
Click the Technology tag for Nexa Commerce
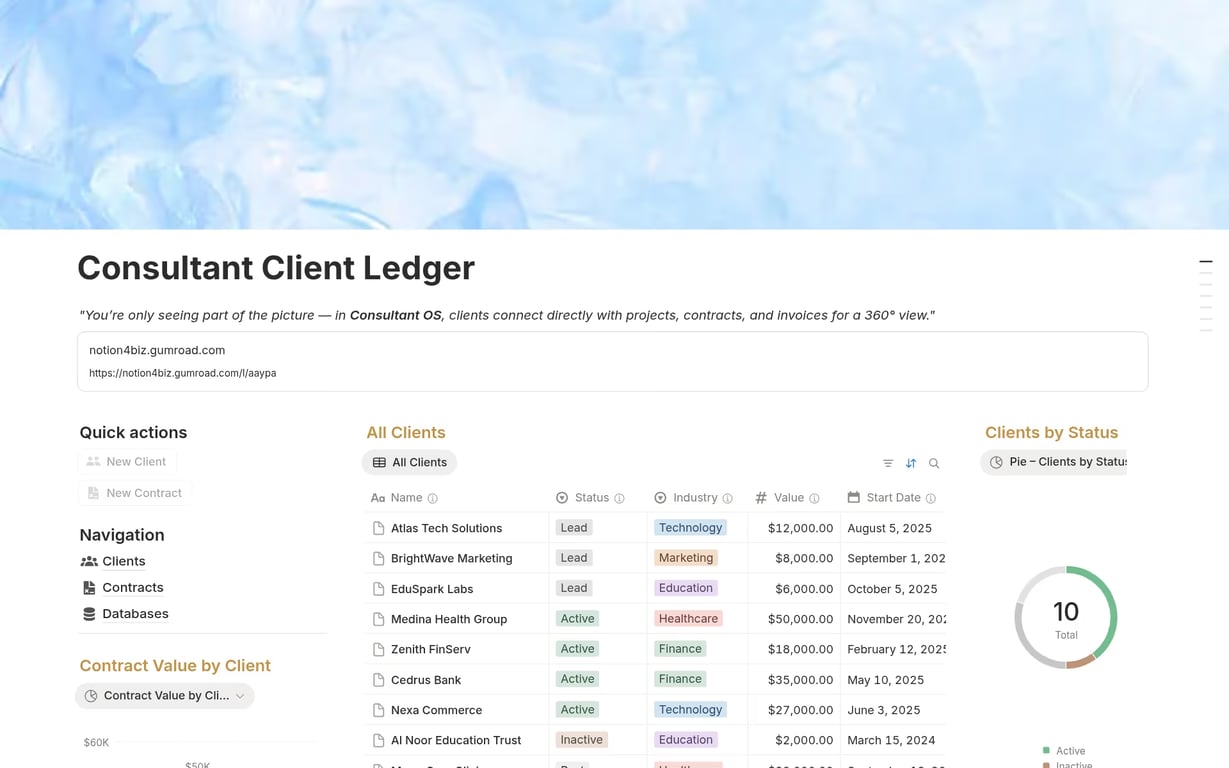(x=690, y=710)
